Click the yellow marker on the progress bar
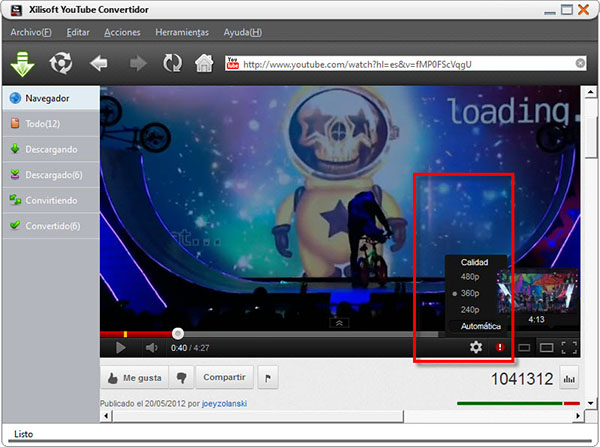The width and height of the screenshot is (600, 447). 125,334
